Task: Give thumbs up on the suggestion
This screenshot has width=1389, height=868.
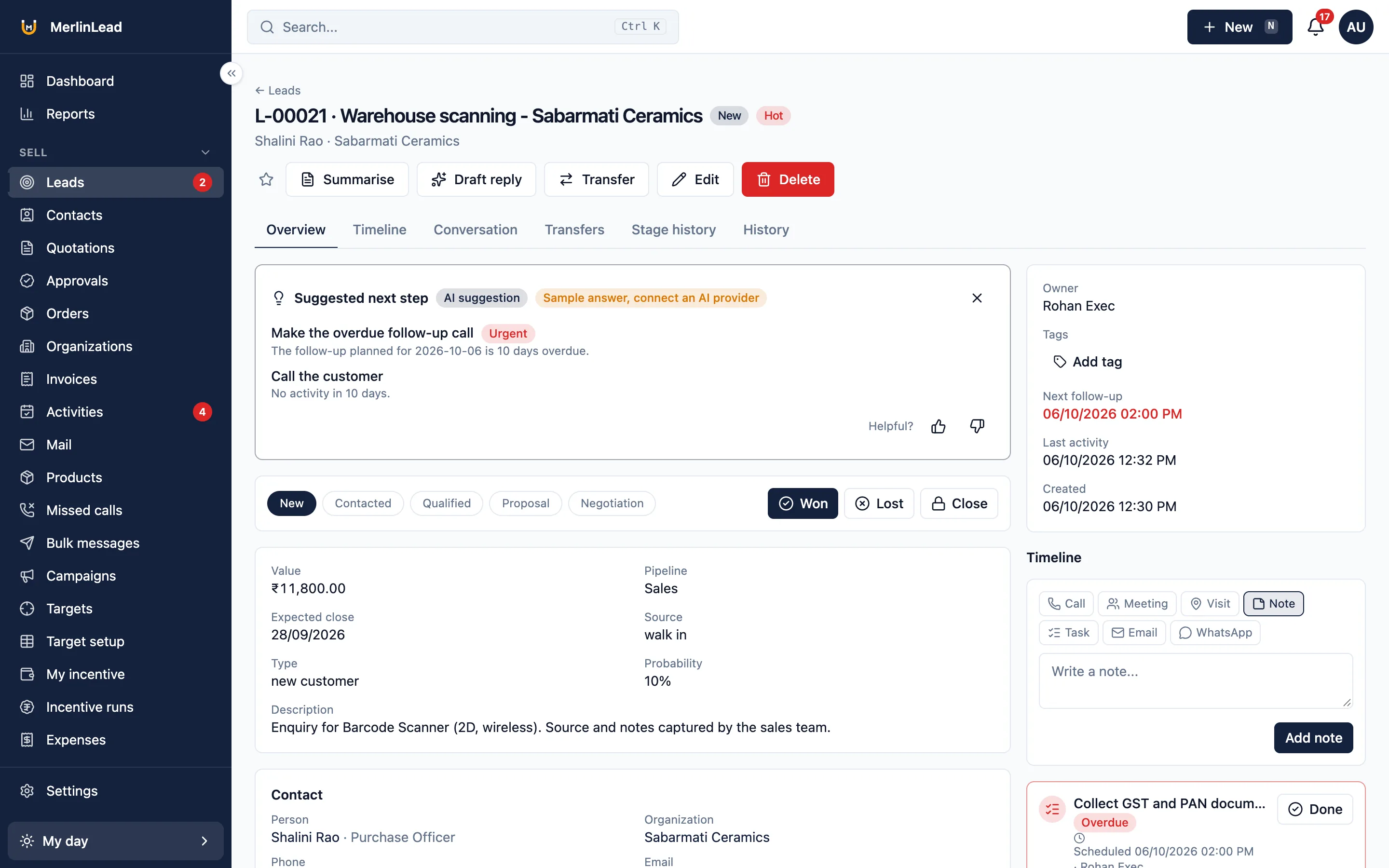Action: 939,426
